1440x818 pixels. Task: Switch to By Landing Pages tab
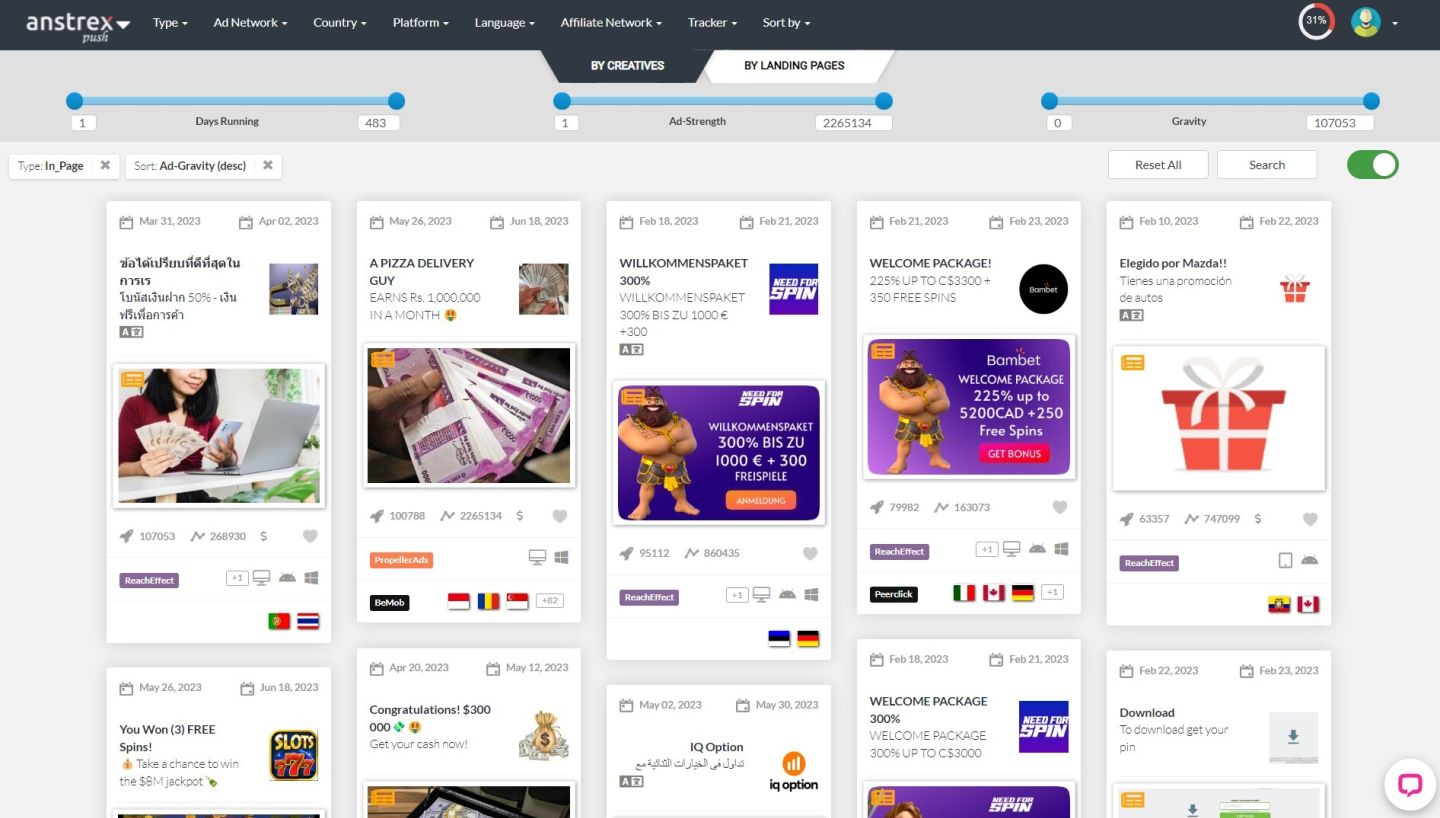[794, 66]
